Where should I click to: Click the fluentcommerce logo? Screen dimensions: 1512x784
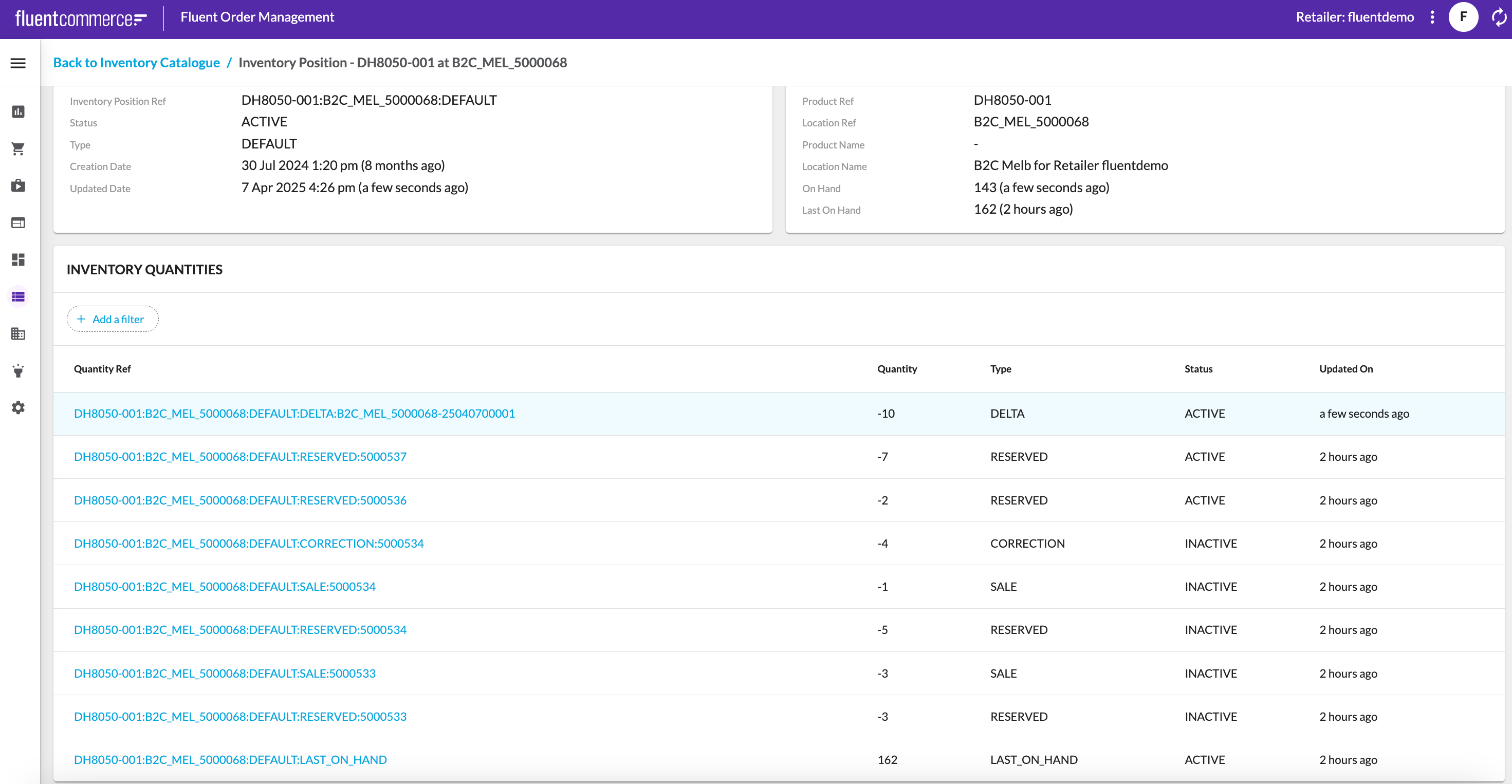[x=80, y=18]
